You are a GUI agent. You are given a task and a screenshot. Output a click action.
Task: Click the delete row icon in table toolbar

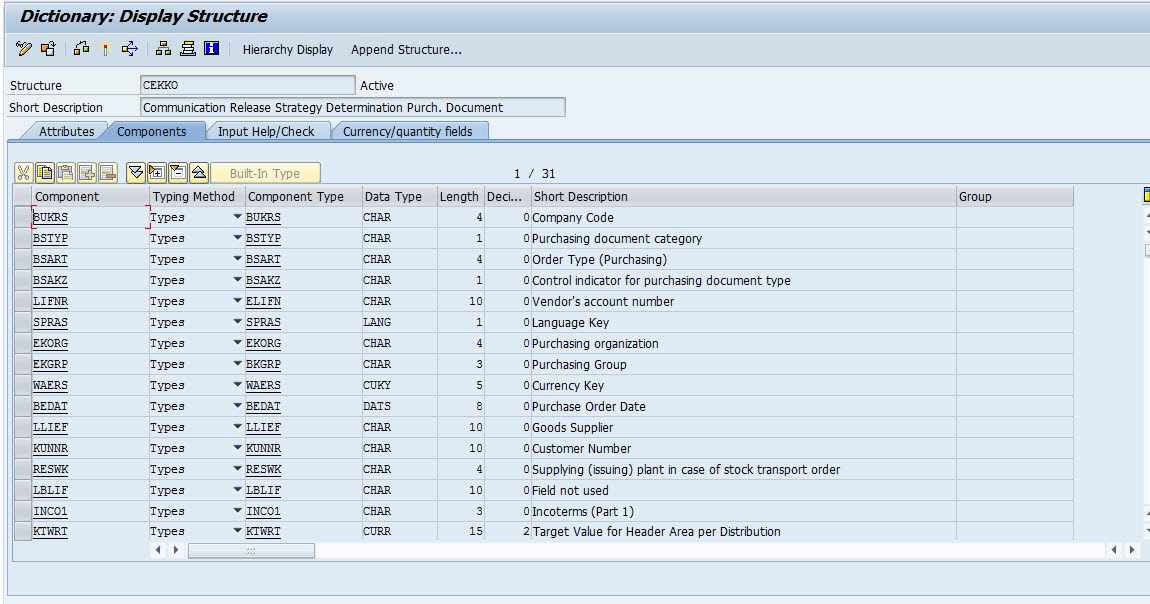click(x=108, y=172)
